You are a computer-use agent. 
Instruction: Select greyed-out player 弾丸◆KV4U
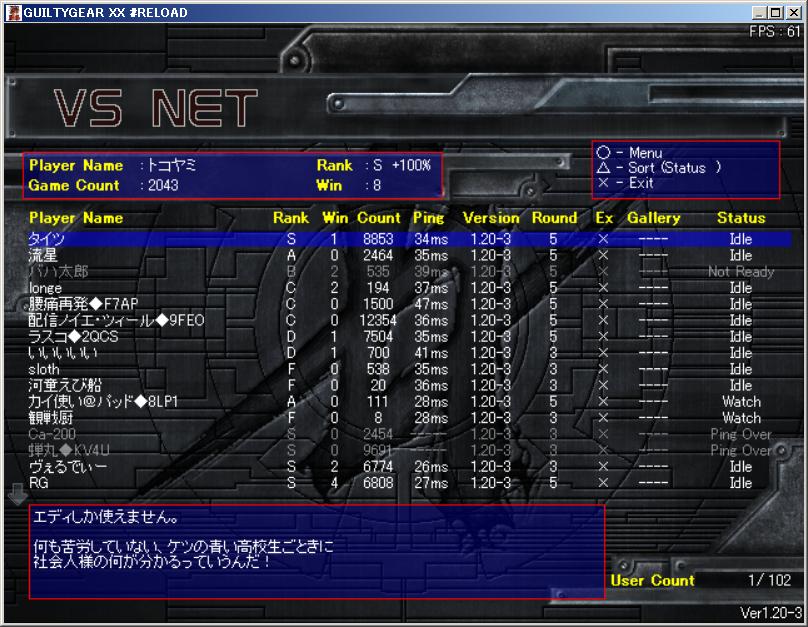click(x=410, y=451)
